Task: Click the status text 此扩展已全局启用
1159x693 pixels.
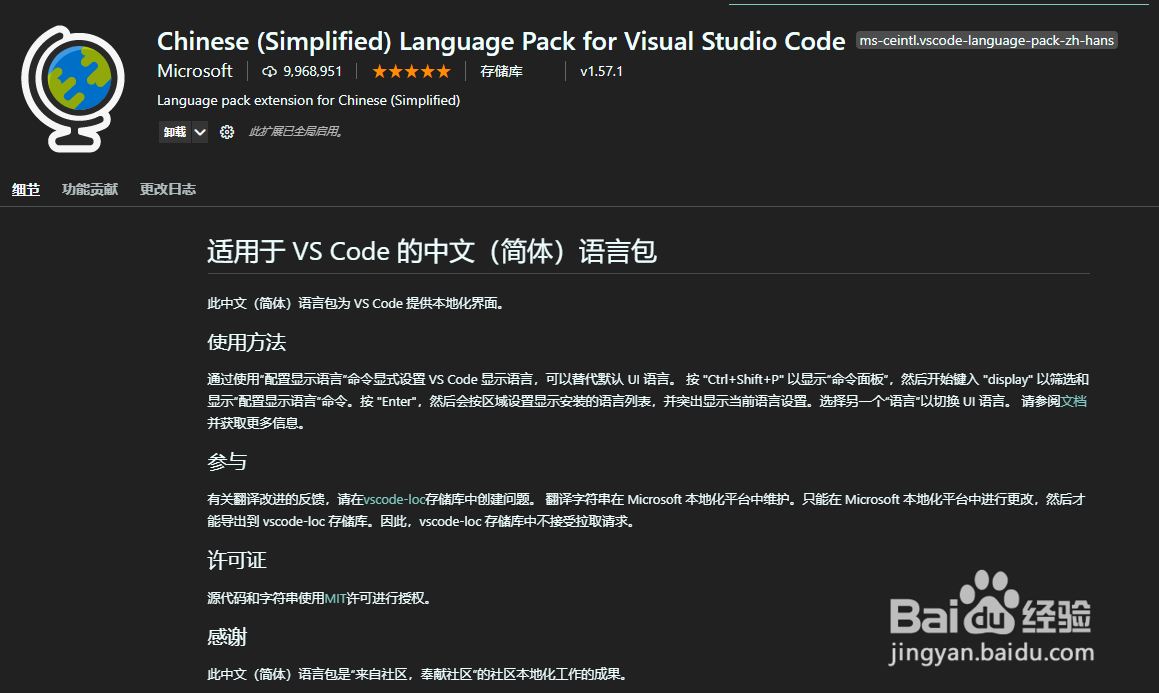Action: [x=296, y=132]
